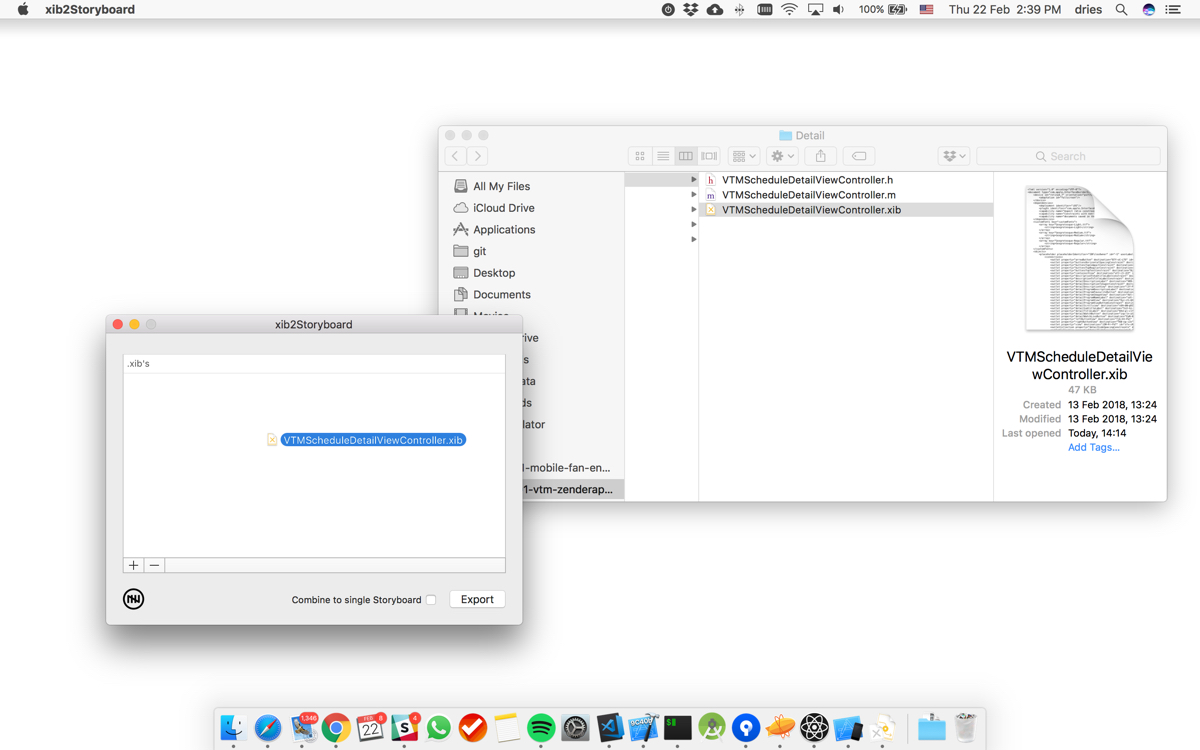Open the dries user menu

click(1088, 9)
